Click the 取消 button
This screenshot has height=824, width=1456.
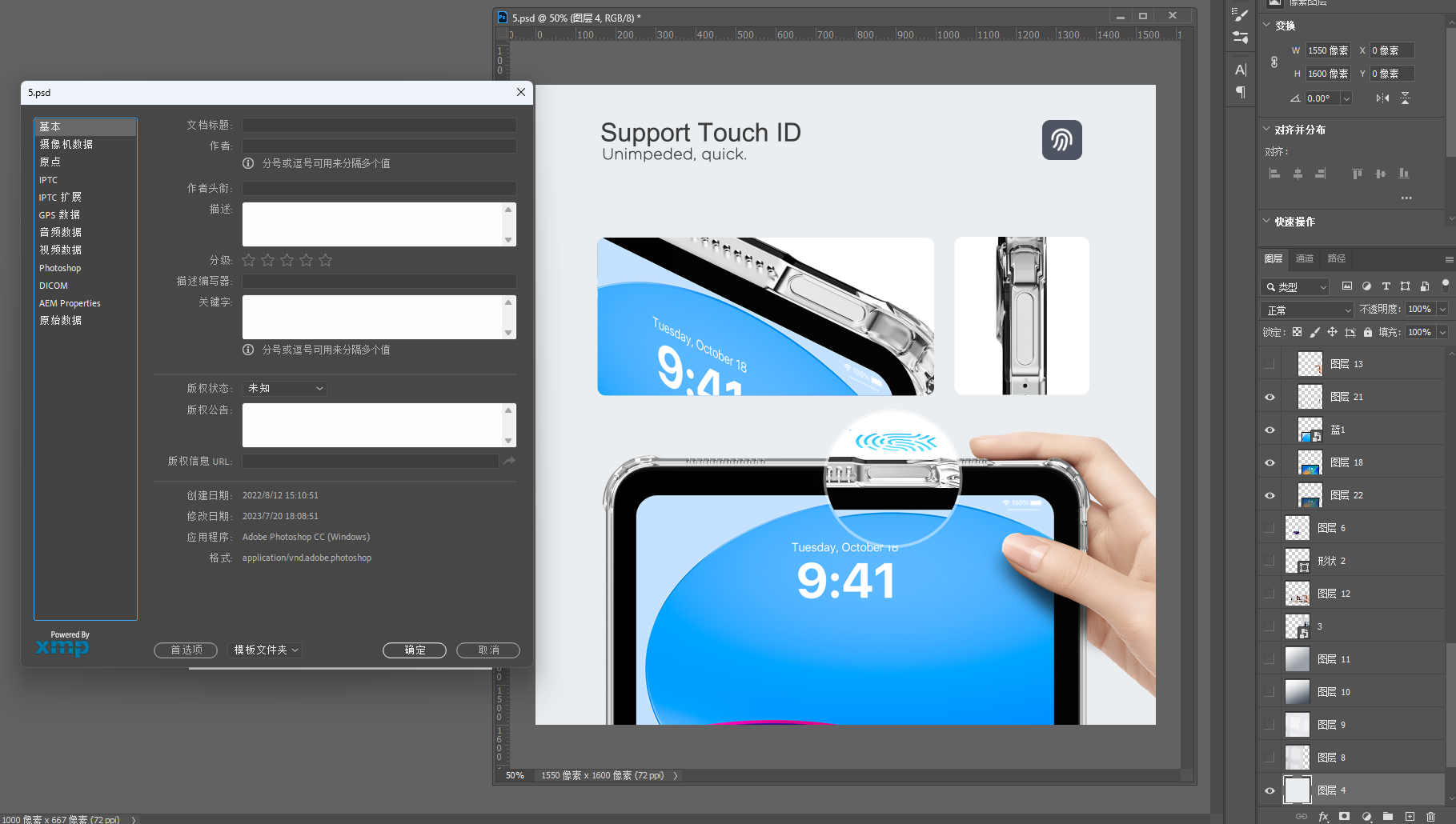click(x=488, y=650)
